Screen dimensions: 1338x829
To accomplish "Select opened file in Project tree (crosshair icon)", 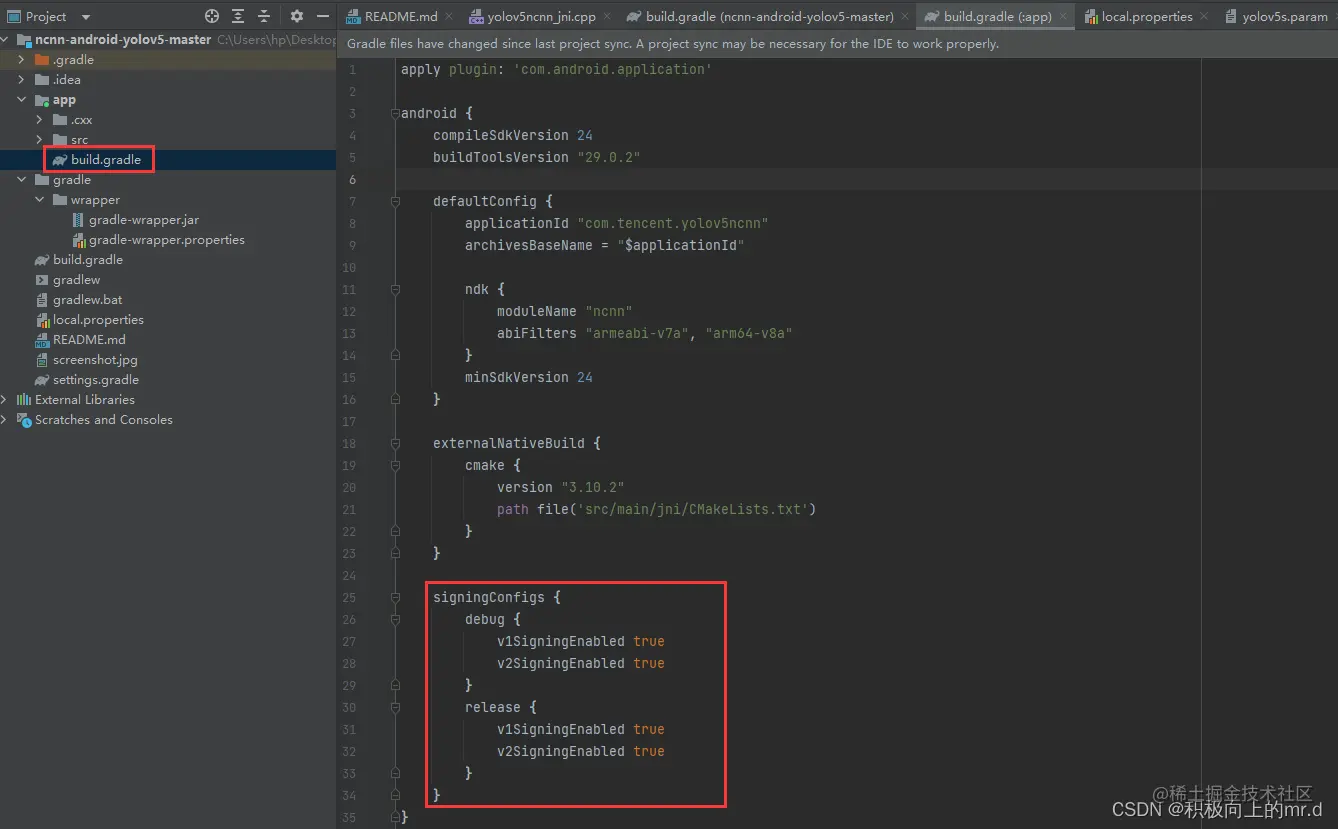I will (x=212, y=16).
